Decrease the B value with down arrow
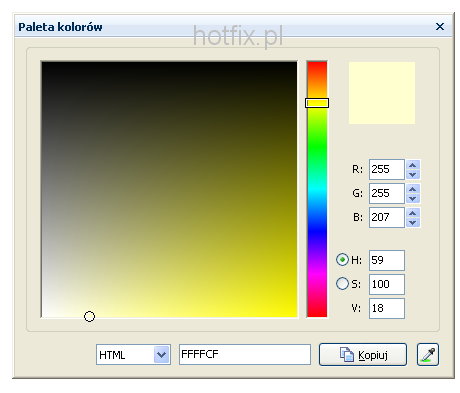The image size is (460, 393). 413,222
